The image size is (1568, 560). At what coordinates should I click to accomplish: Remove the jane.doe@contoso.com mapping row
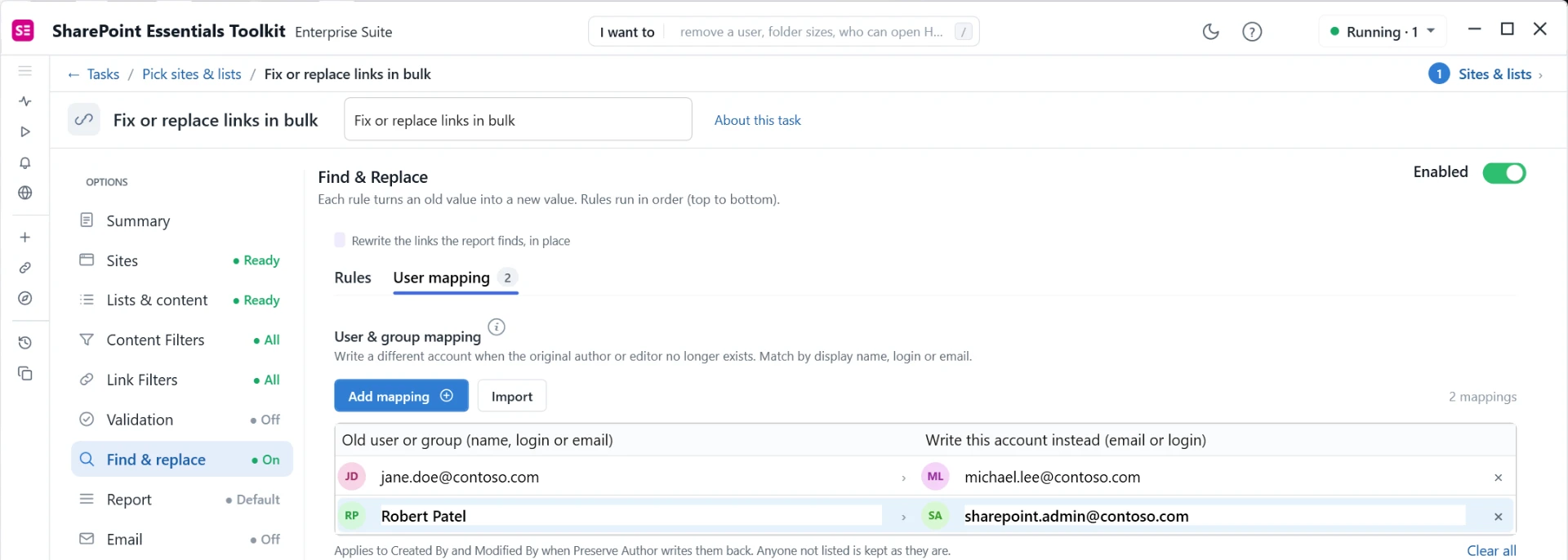[x=1498, y=478]
